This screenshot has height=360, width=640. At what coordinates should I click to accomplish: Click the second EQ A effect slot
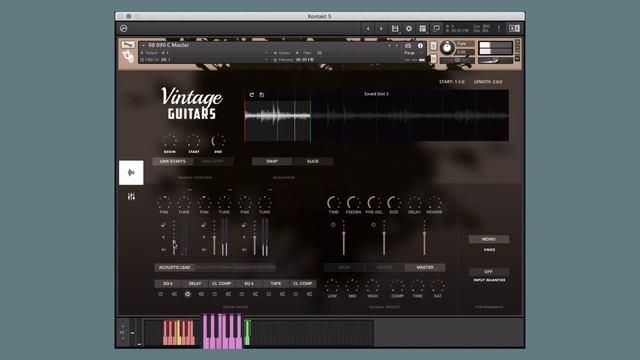[249, 283]
